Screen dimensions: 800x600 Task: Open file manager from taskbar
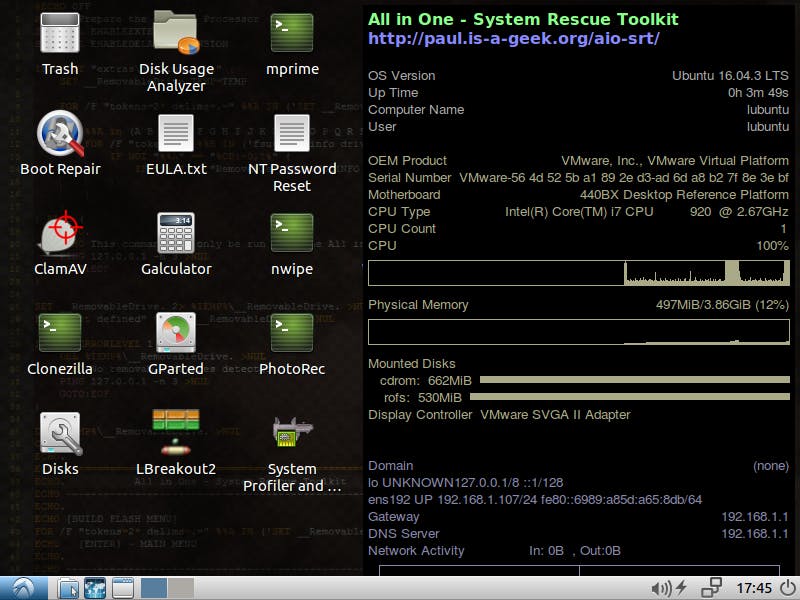coord(67,588)
